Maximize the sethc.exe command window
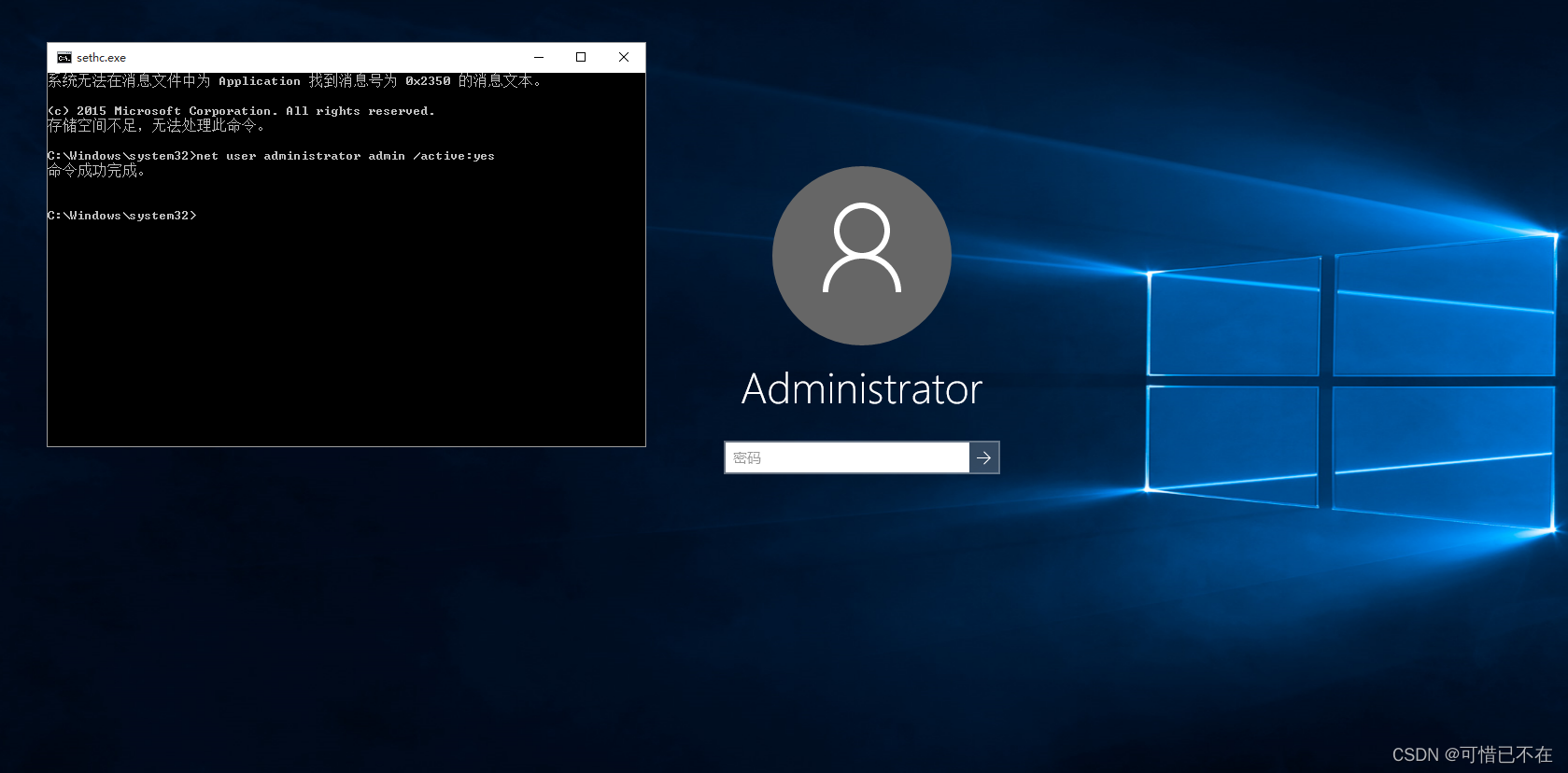Screen dimensions: 1568x773 (581, 58)
